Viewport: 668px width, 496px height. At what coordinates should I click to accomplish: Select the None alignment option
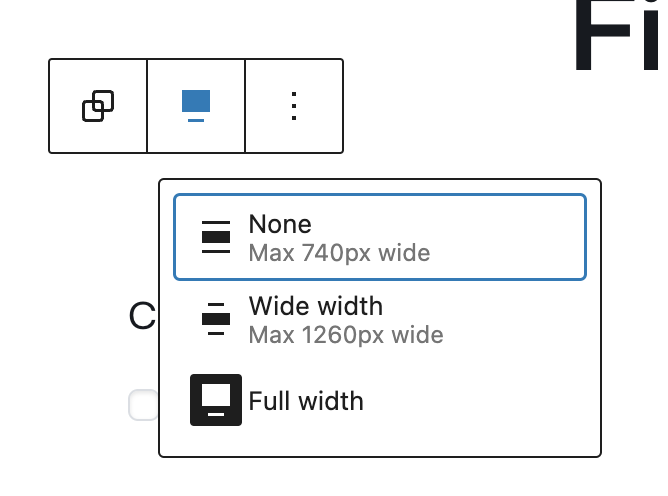(x=380, y=237)
